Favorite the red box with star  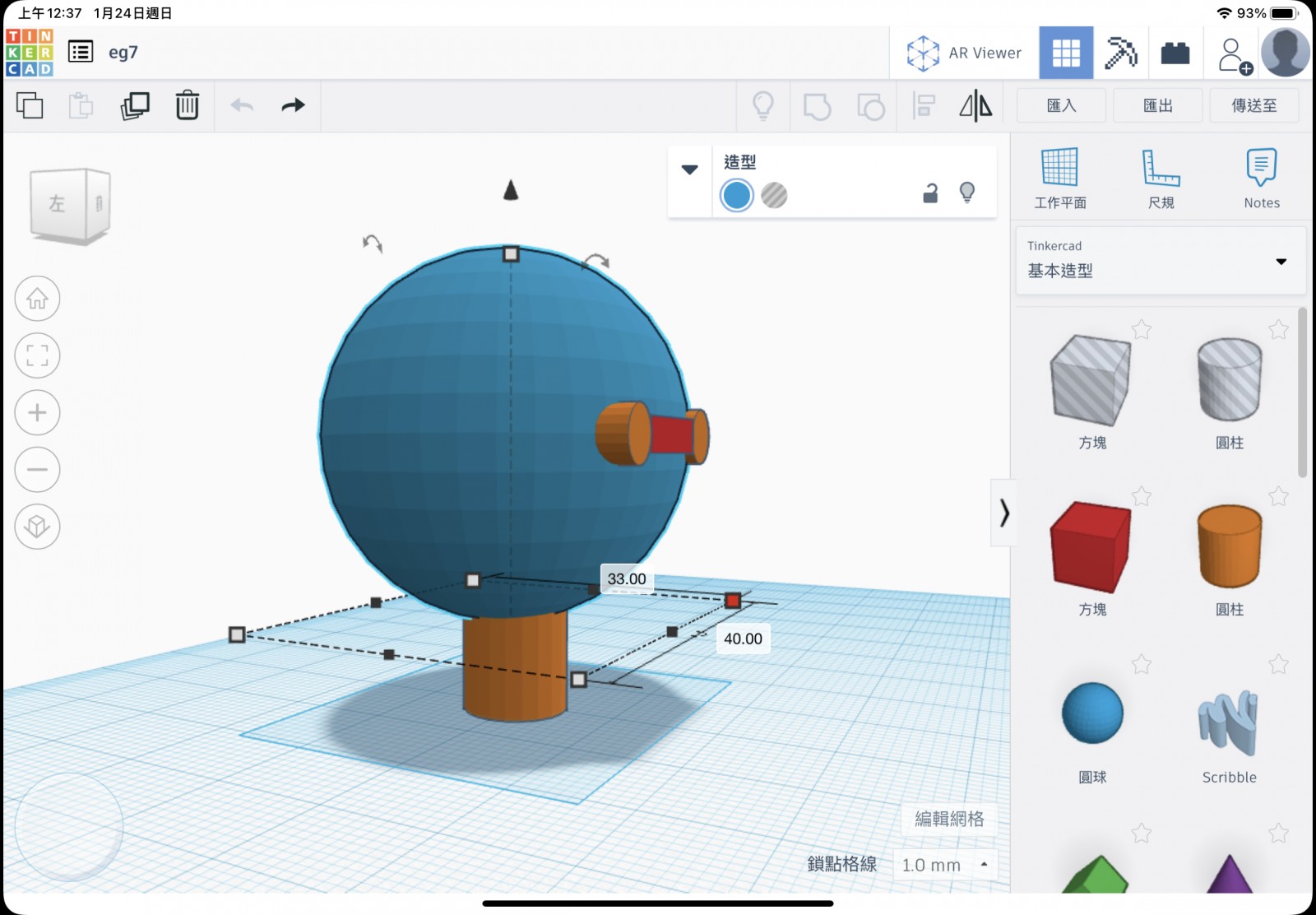pos(1142,496)
